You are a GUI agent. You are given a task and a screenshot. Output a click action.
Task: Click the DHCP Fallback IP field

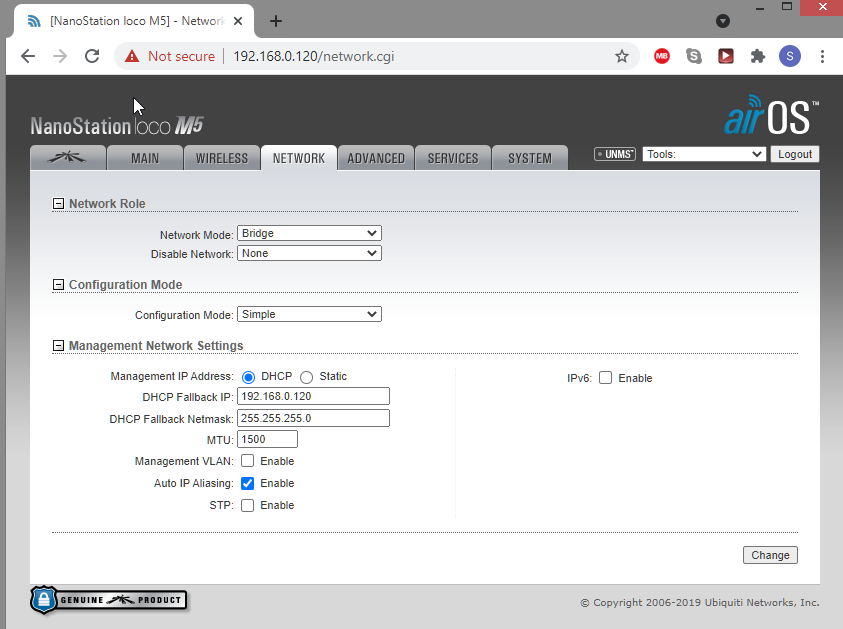click(x=313, y=396)
